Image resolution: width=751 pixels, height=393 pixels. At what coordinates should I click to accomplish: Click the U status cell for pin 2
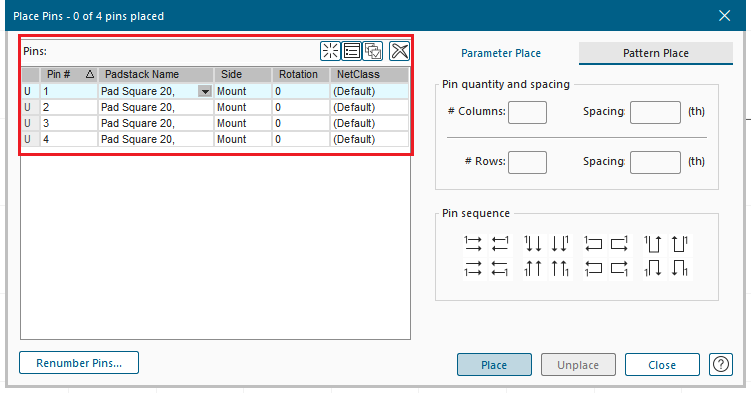pyautogui.click(x=31, y=107)
